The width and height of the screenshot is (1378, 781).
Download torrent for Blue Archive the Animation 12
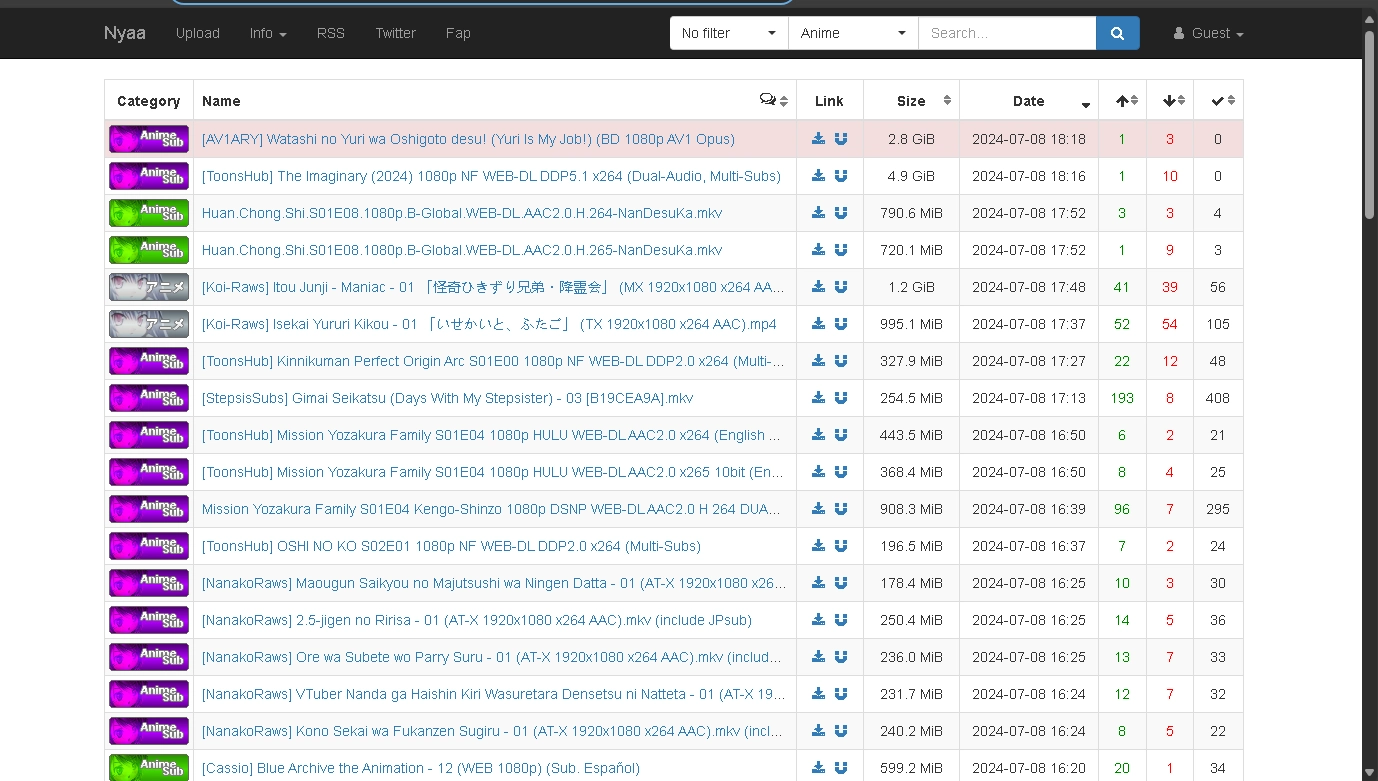[818, 768]
